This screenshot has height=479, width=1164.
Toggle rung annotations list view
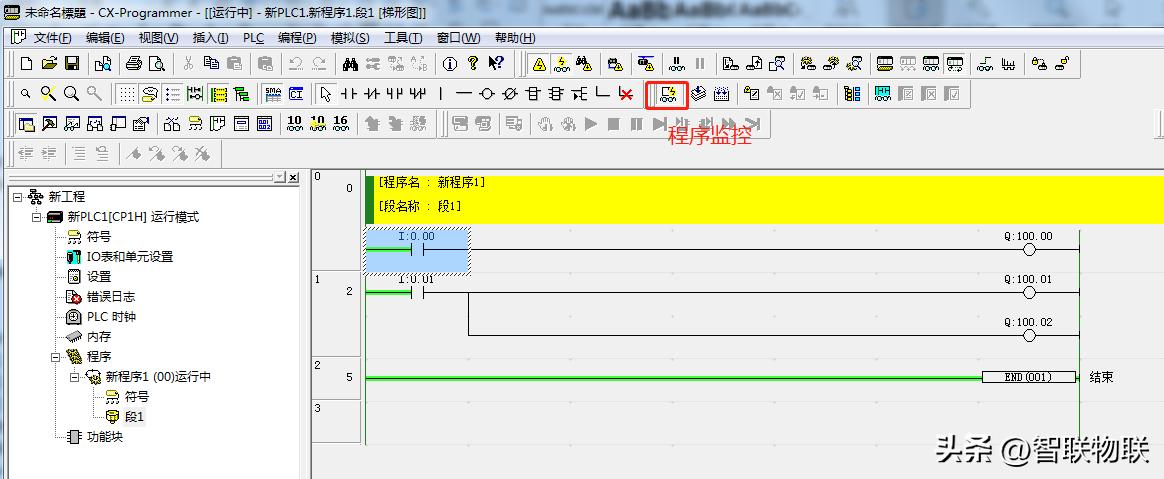(x=173, y=94)
